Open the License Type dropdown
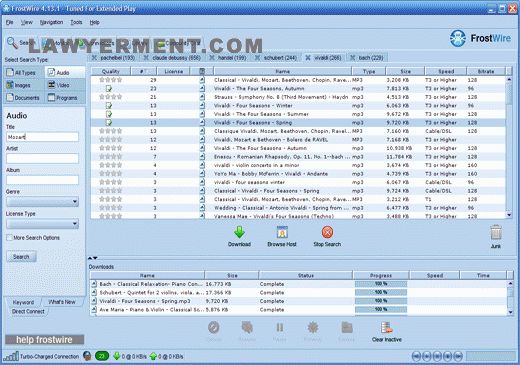This screenshot has width=520, height=365. click(x=42, y=223)
